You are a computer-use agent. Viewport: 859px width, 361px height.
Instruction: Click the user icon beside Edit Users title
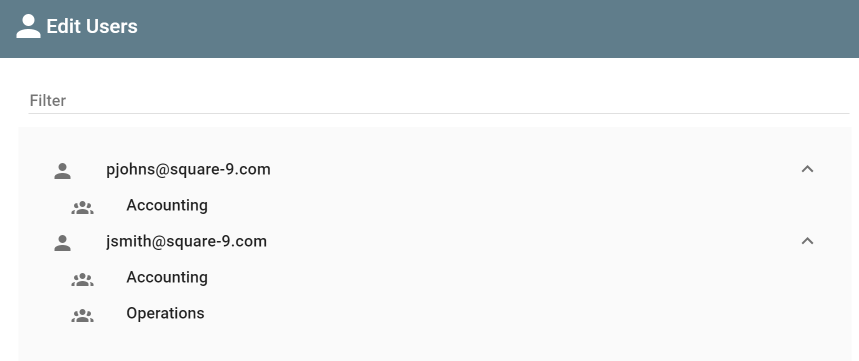pyautogui.click(x=28, y=26)
